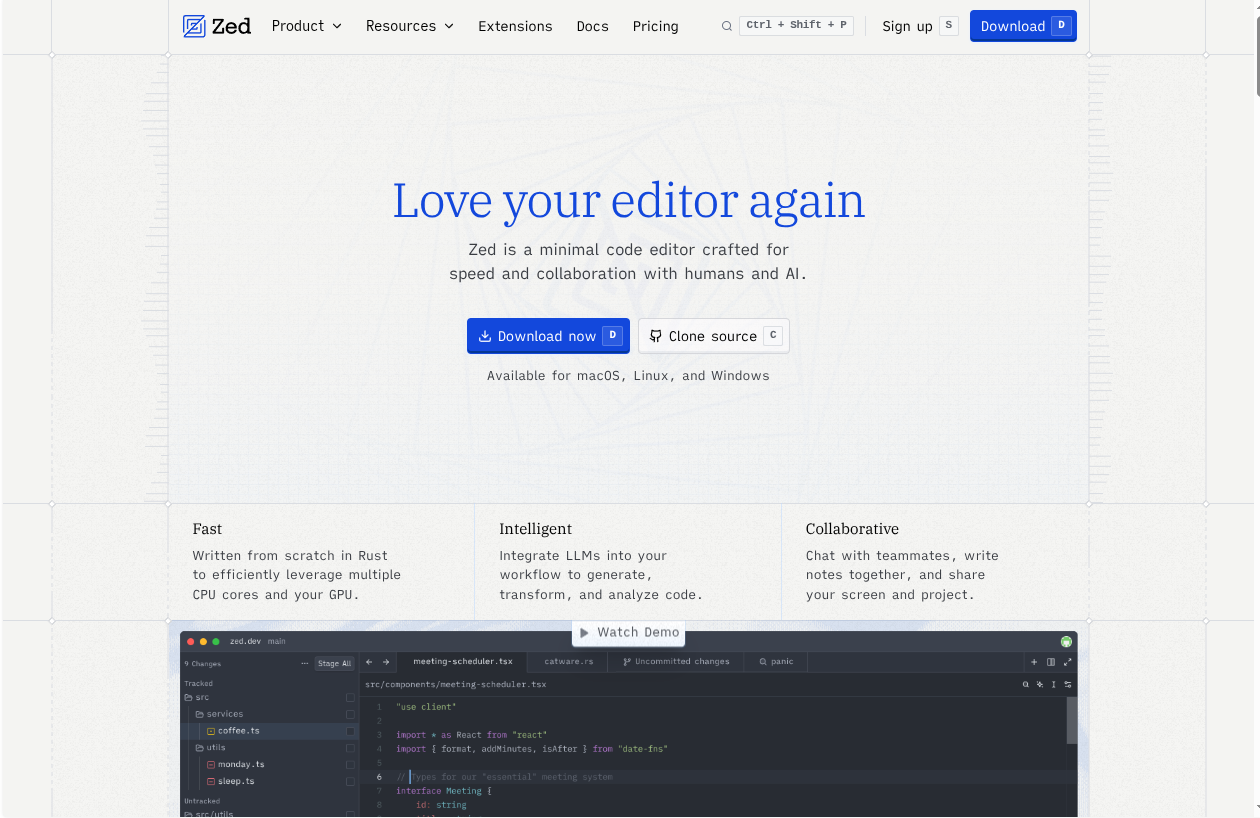
Task: Click the Download now button
Action: (547, 336)
